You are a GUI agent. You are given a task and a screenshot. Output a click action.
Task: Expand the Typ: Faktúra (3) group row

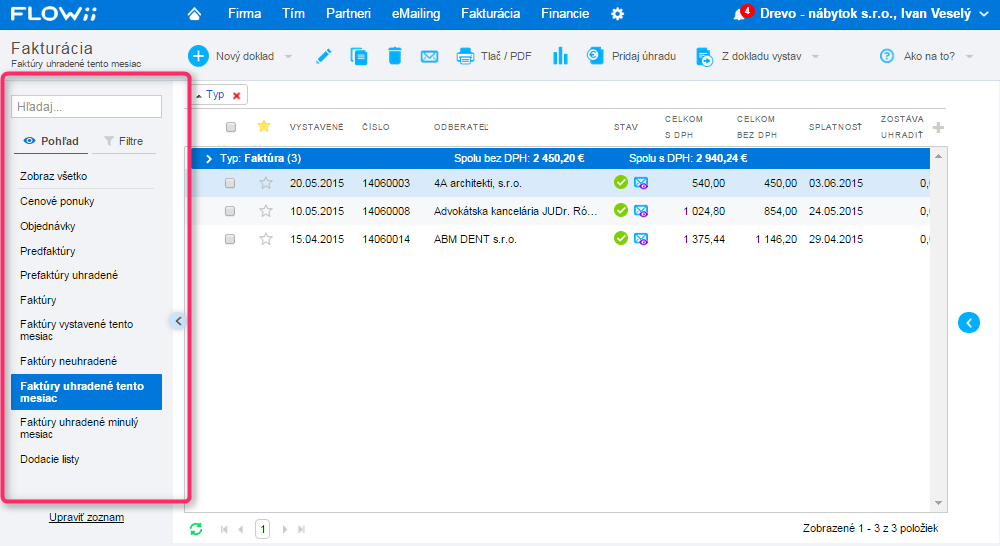209,158
